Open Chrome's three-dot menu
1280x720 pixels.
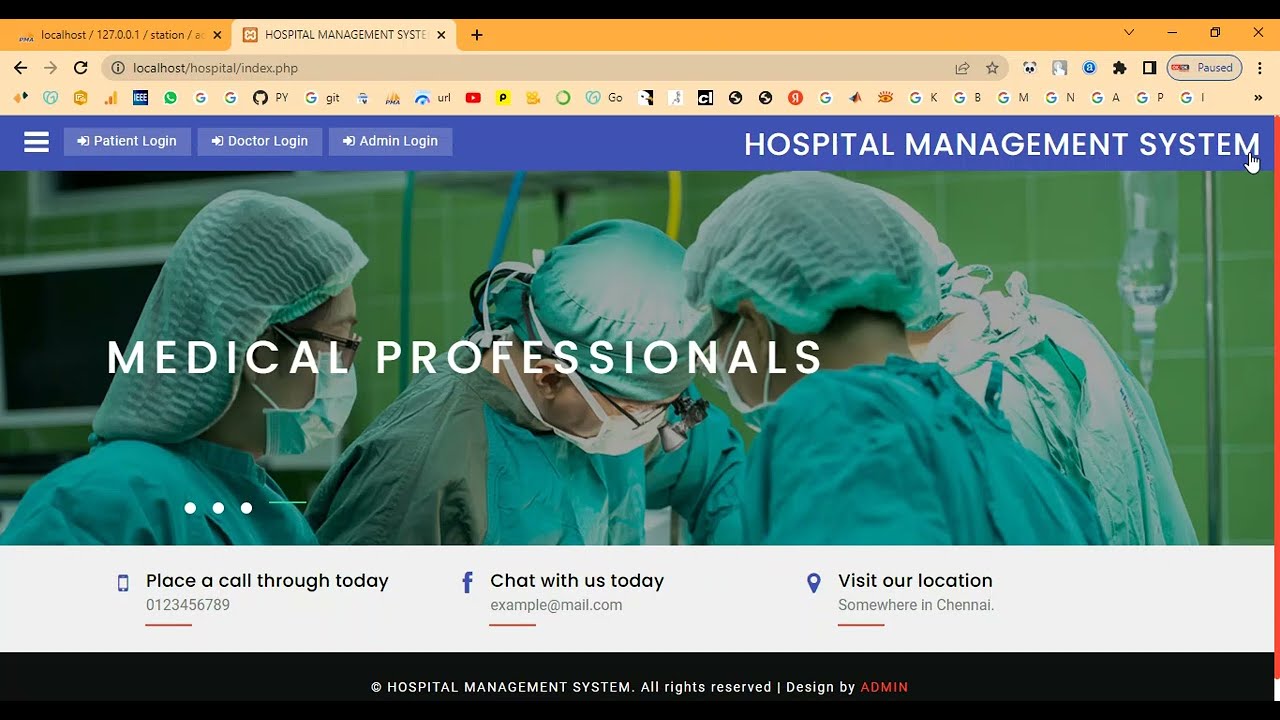click(x=1260, y=68)
